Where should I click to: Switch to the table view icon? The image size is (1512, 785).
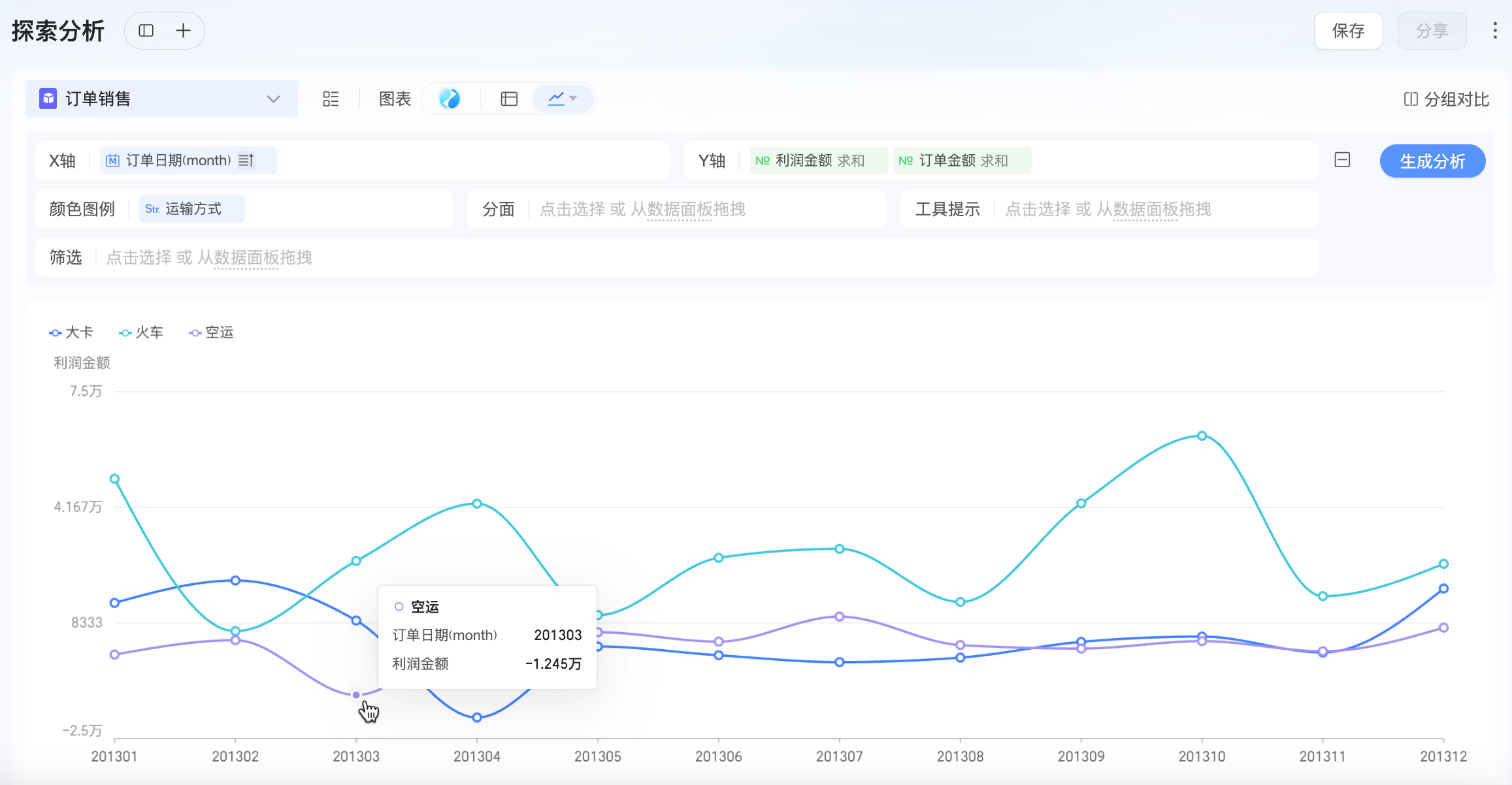click(x=509, y=99)
